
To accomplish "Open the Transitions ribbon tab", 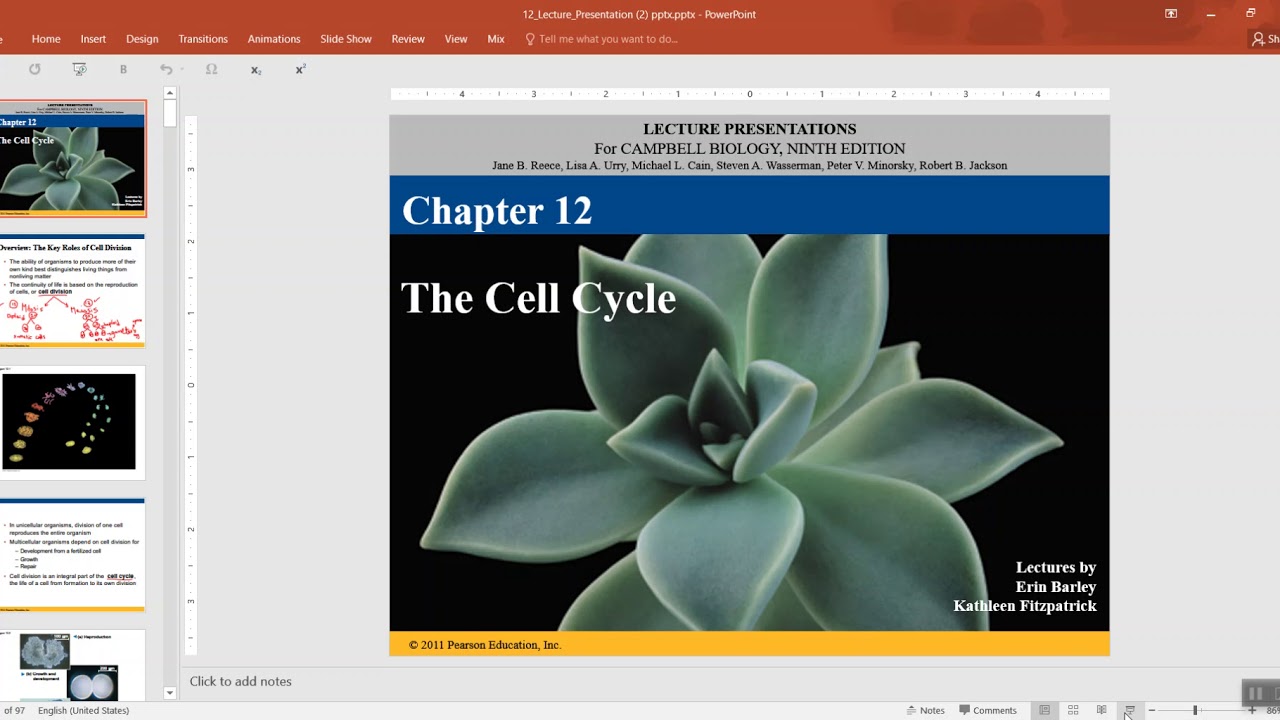I will tap(203, 39).
